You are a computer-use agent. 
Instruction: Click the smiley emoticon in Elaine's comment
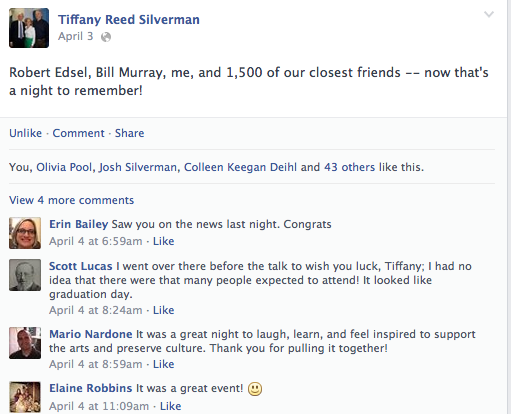(x=255, y=389)
